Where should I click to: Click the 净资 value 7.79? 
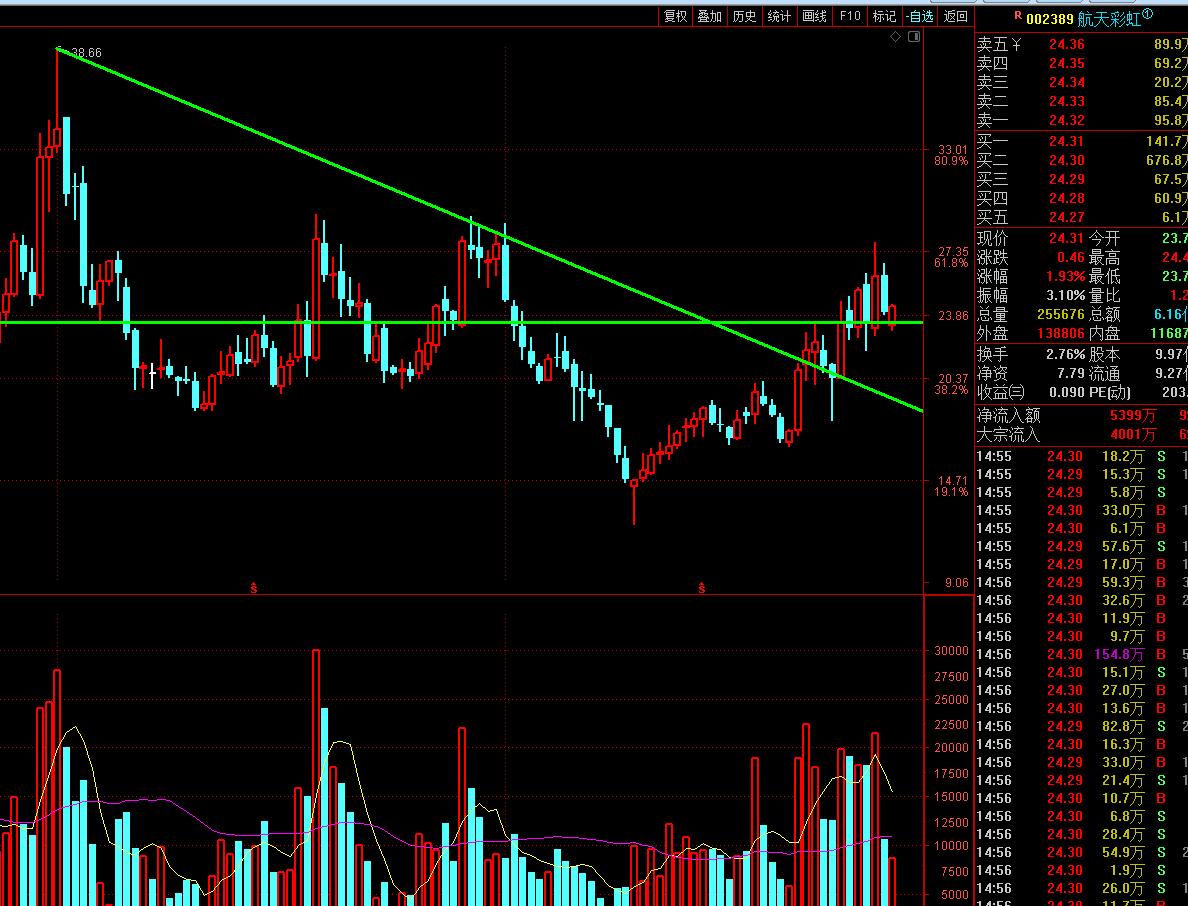tap(1071, 373)
